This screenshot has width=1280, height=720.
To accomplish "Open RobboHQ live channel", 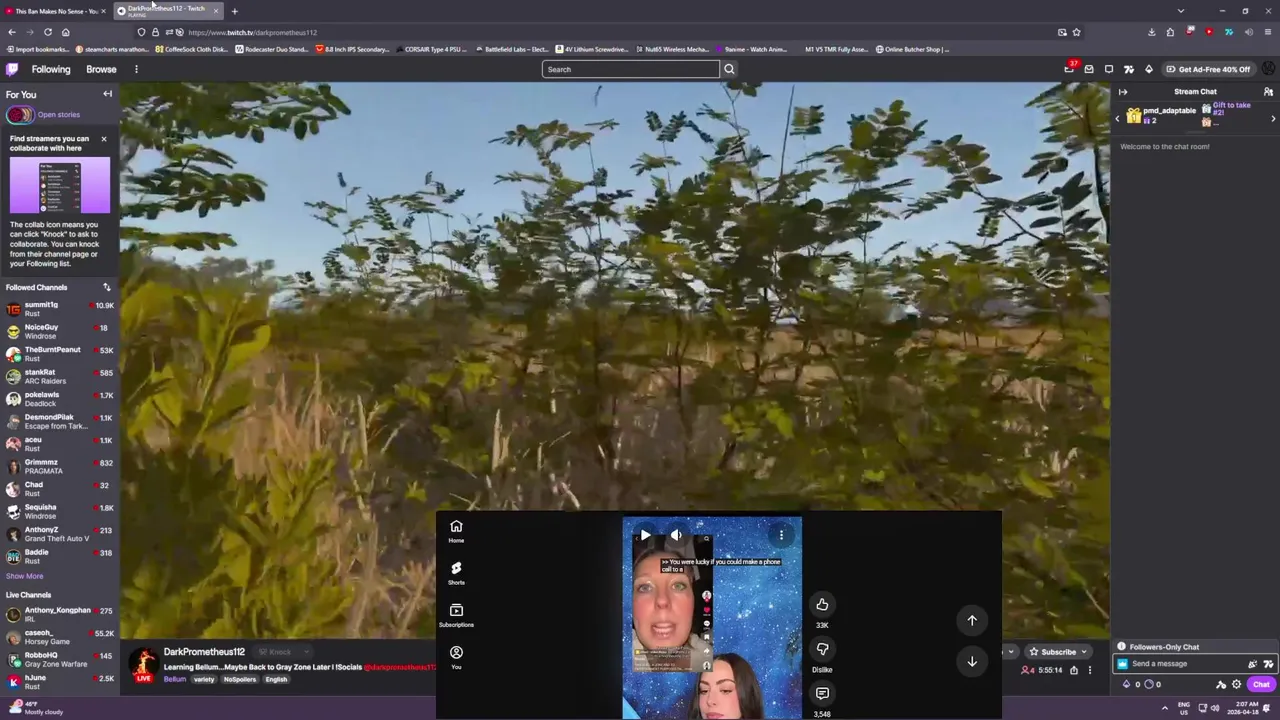I will pos(60,659).
